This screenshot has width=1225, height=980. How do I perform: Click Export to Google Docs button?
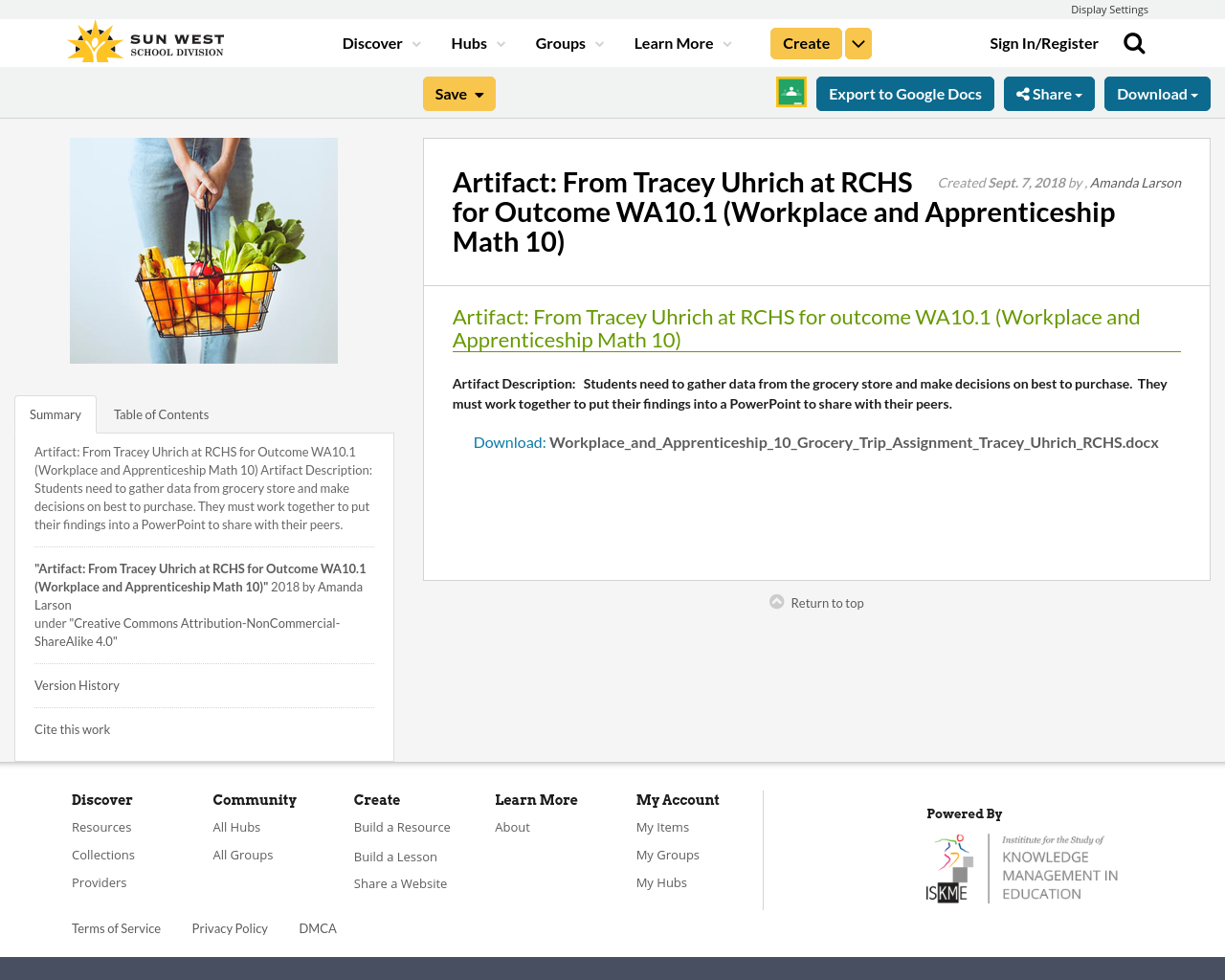coord(905,94)
